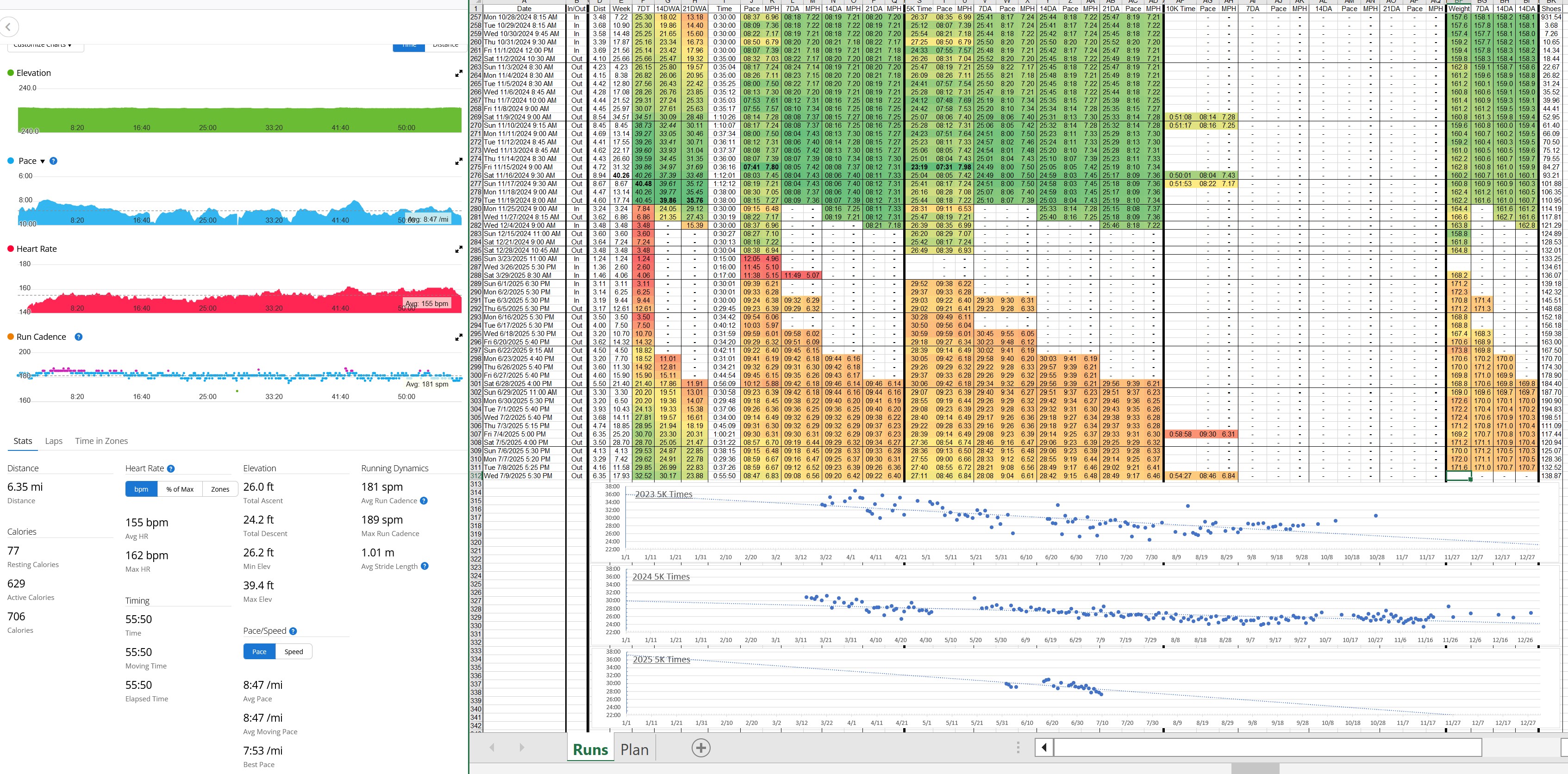Select Zones heart rate display

[220, 489]
